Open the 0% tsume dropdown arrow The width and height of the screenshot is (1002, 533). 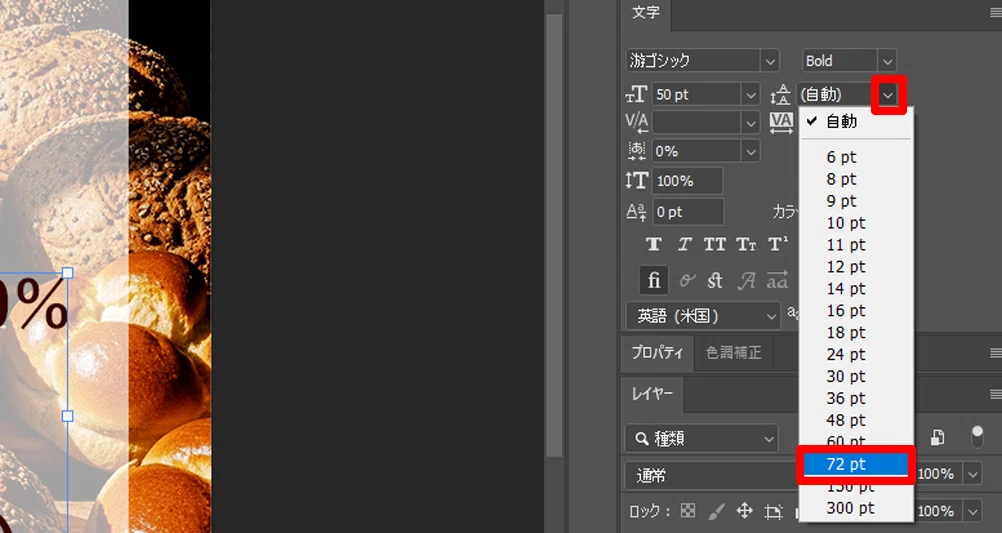point(751,151)
